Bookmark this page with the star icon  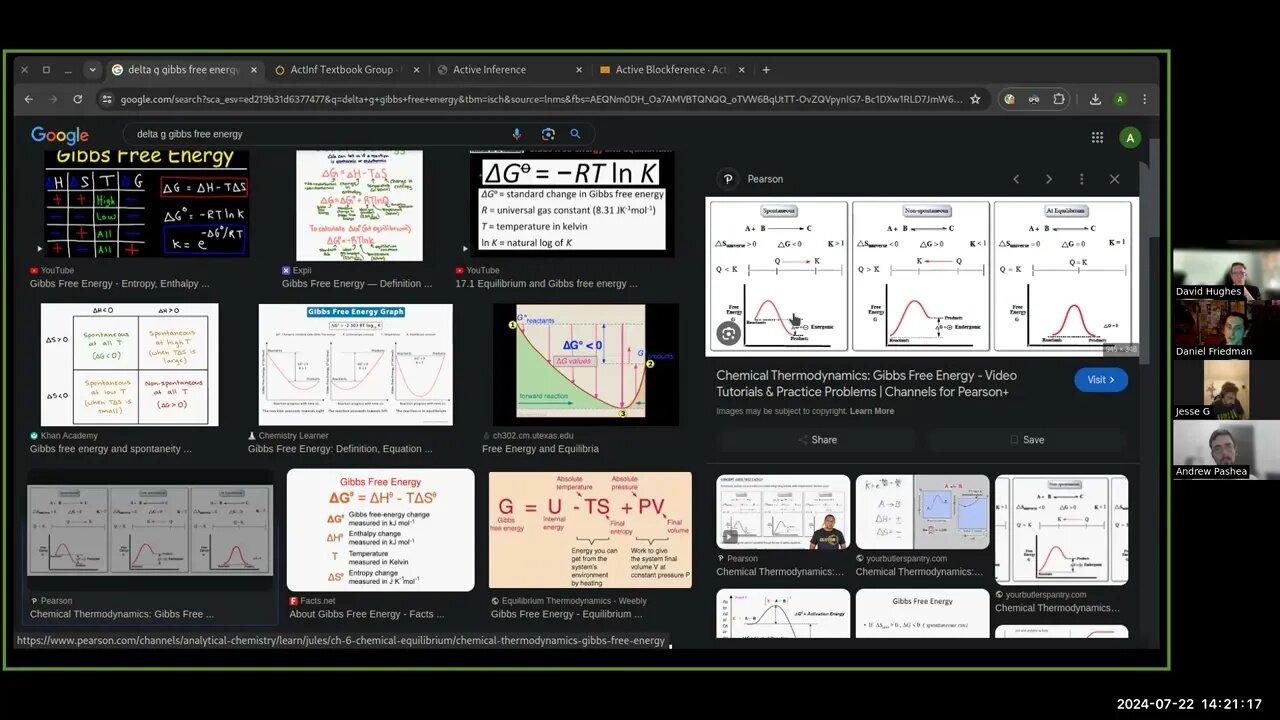975,99
